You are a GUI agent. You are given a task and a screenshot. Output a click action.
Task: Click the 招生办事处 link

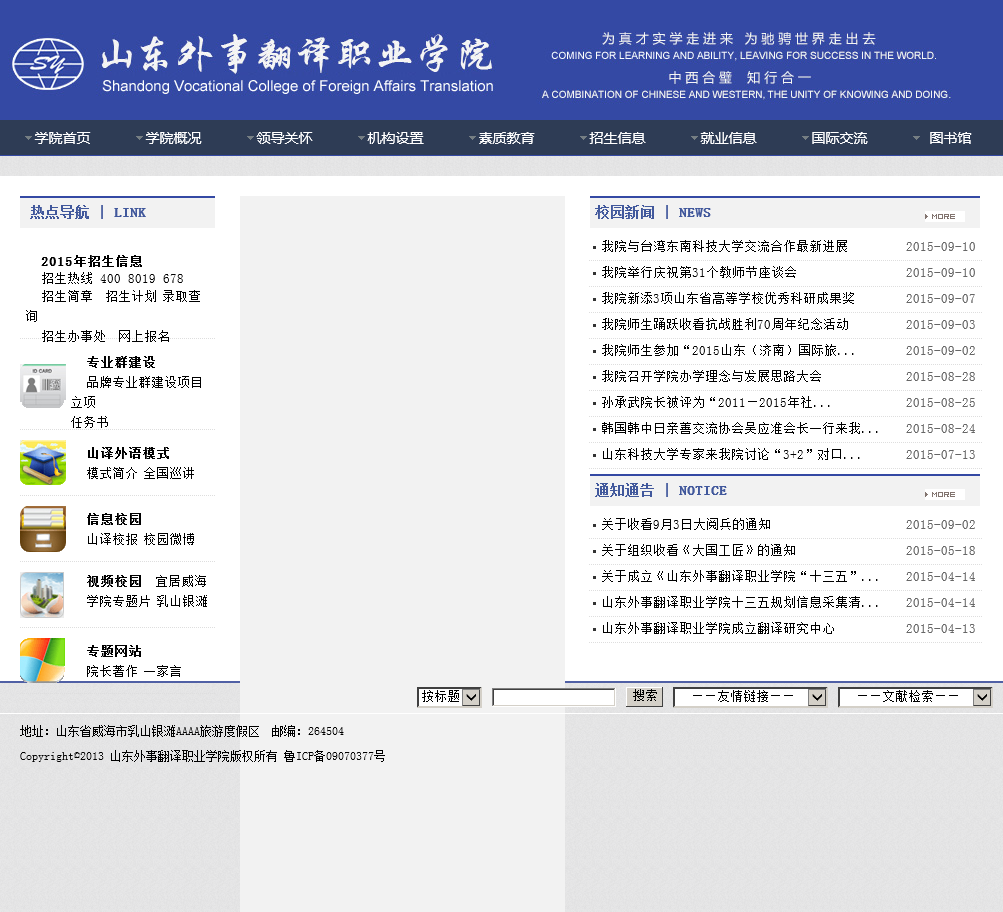click(74, 336)
